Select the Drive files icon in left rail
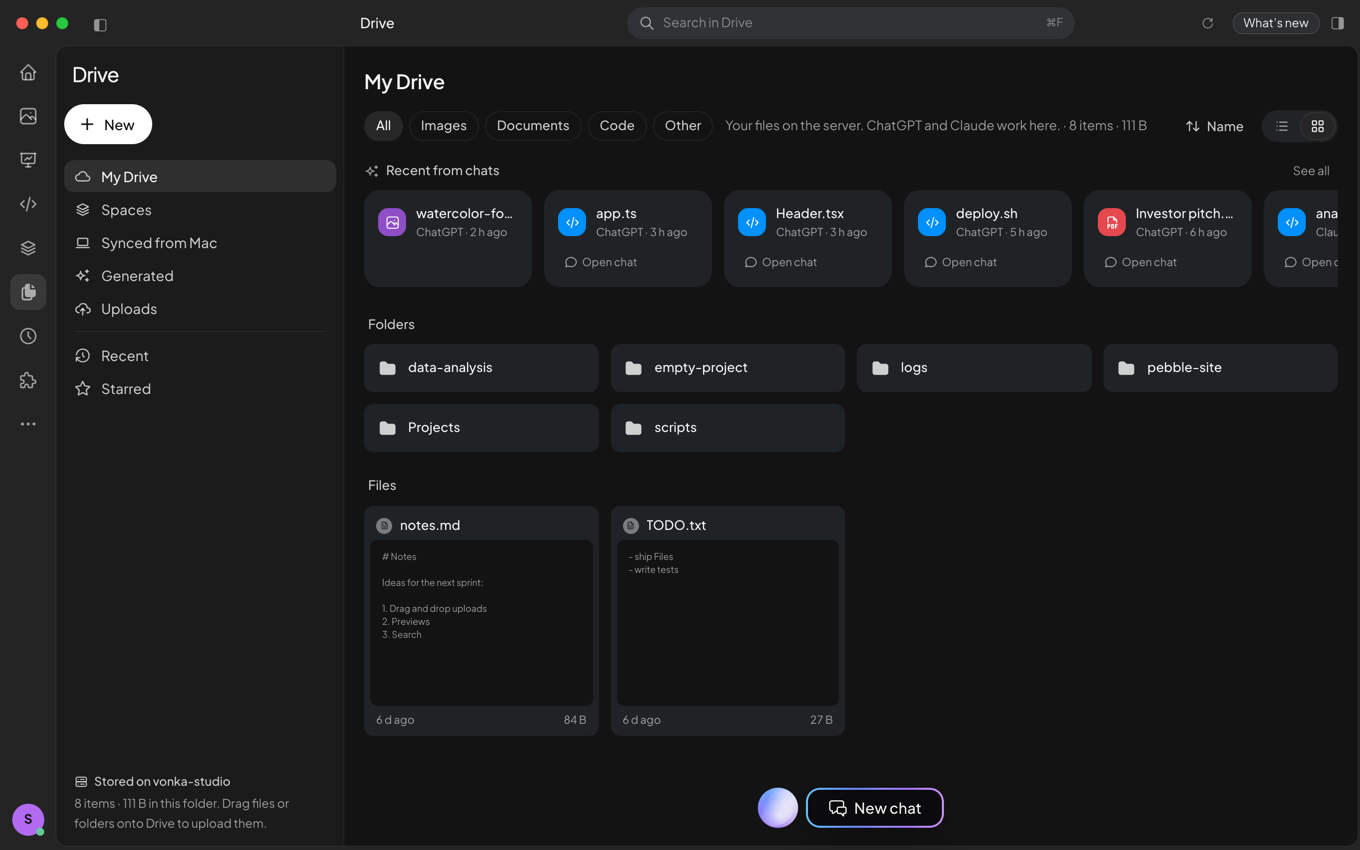This screenshot has height=850, width=1360. point(28,292)
